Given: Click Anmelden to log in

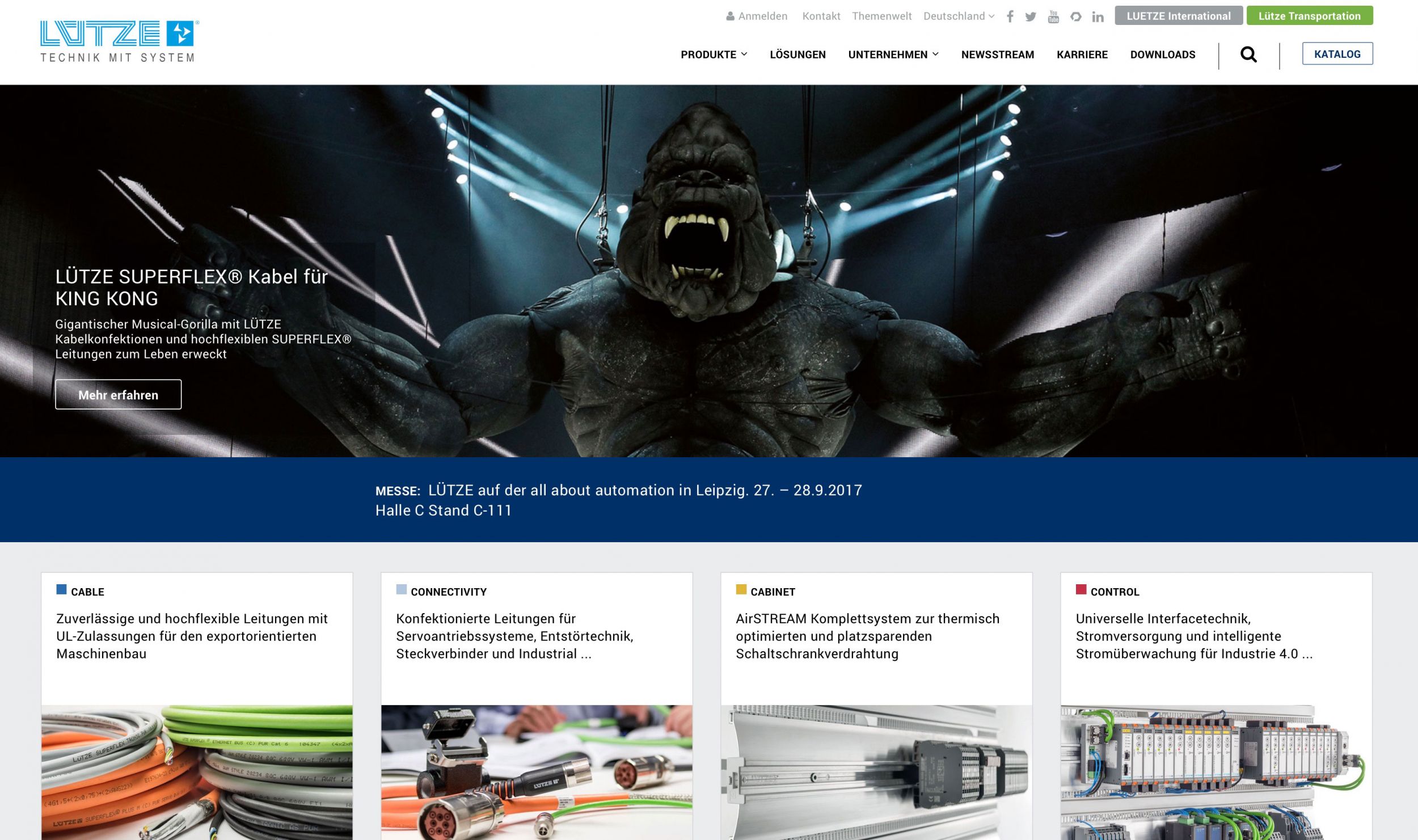Looking at the screenshot, I should coord(763,16).
